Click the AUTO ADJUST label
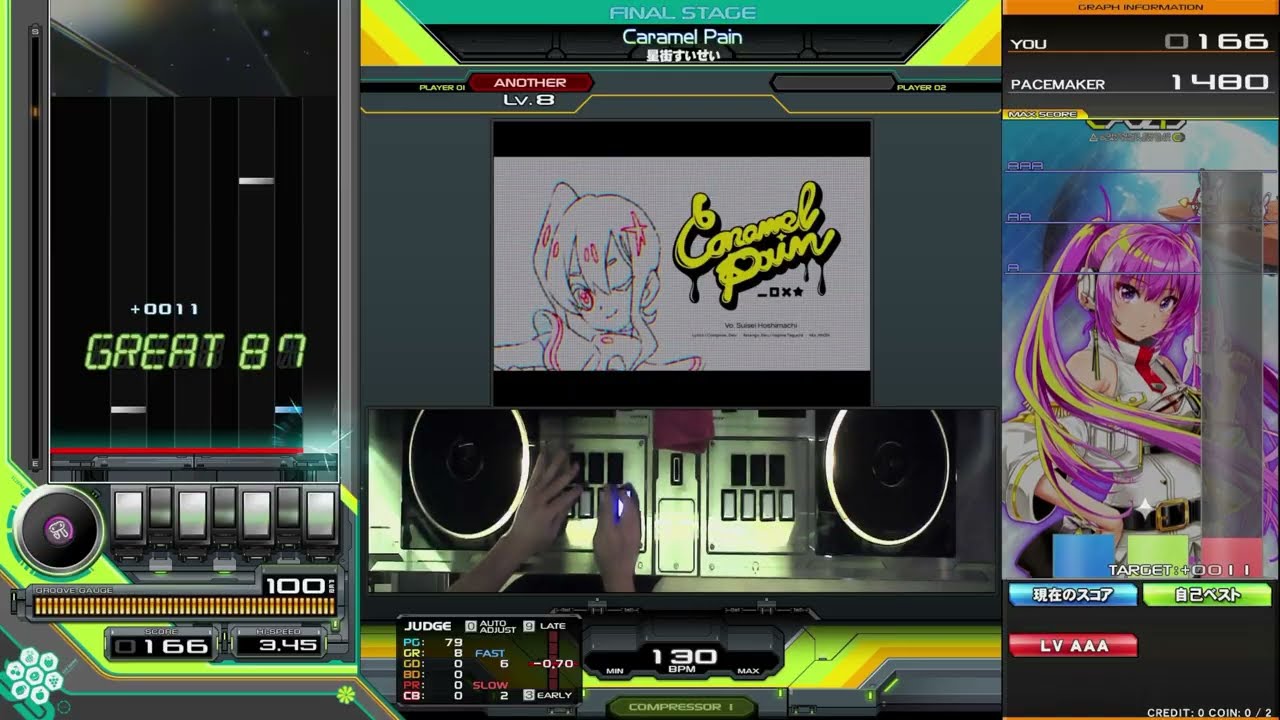The image size is (1280, 720). 498,626
